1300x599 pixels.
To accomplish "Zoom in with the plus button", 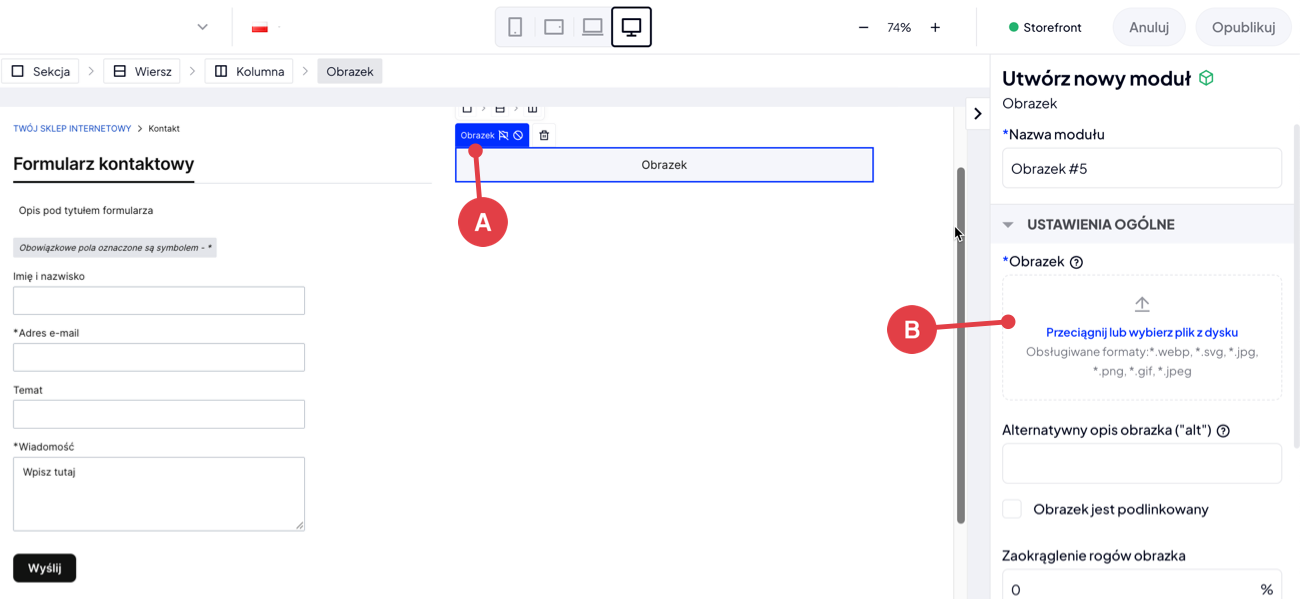I will tap(935, 27).
